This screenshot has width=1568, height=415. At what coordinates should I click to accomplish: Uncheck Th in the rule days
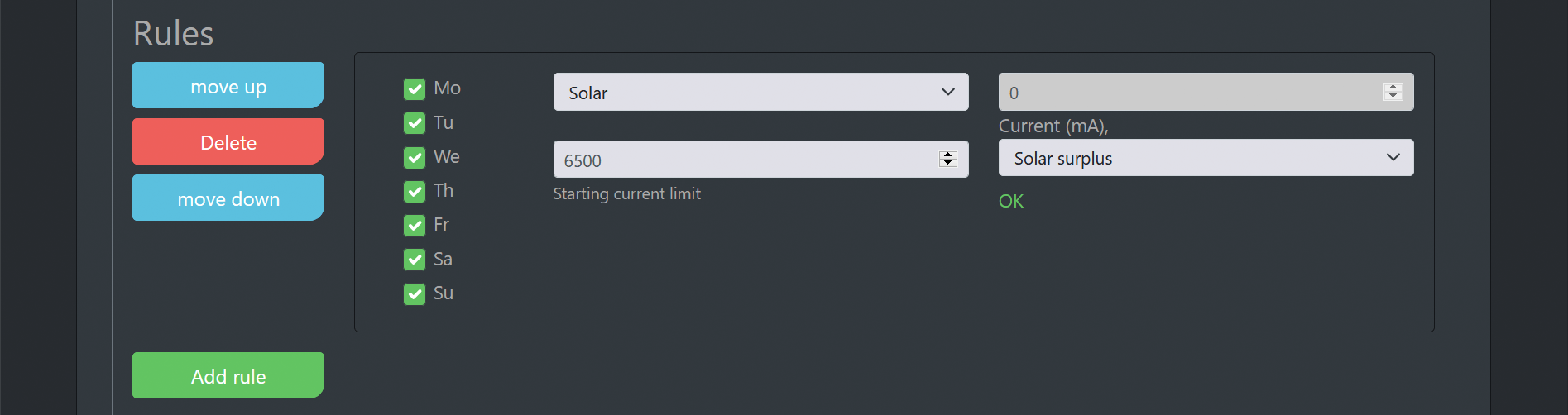[x=415, y=192]
